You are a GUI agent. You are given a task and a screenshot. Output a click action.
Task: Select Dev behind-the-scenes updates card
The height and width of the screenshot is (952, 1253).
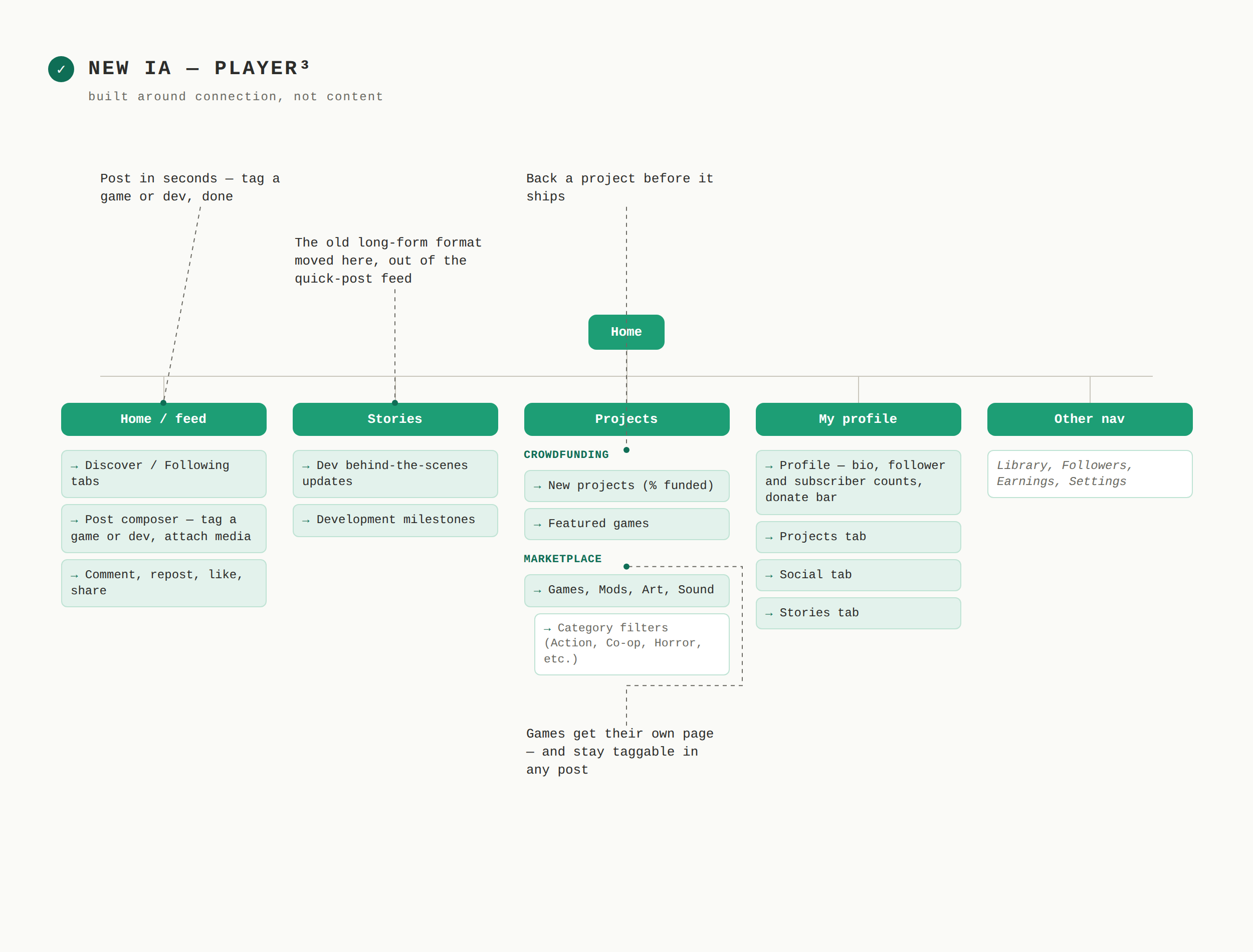[395, 473]
